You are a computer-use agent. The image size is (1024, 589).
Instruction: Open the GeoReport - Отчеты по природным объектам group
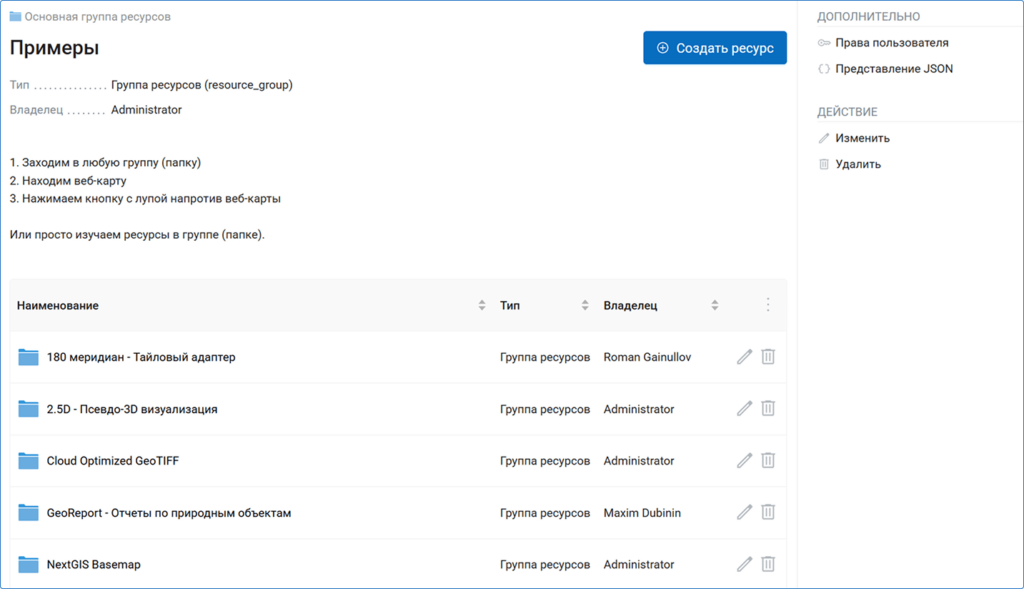click(x=168, y=513)
